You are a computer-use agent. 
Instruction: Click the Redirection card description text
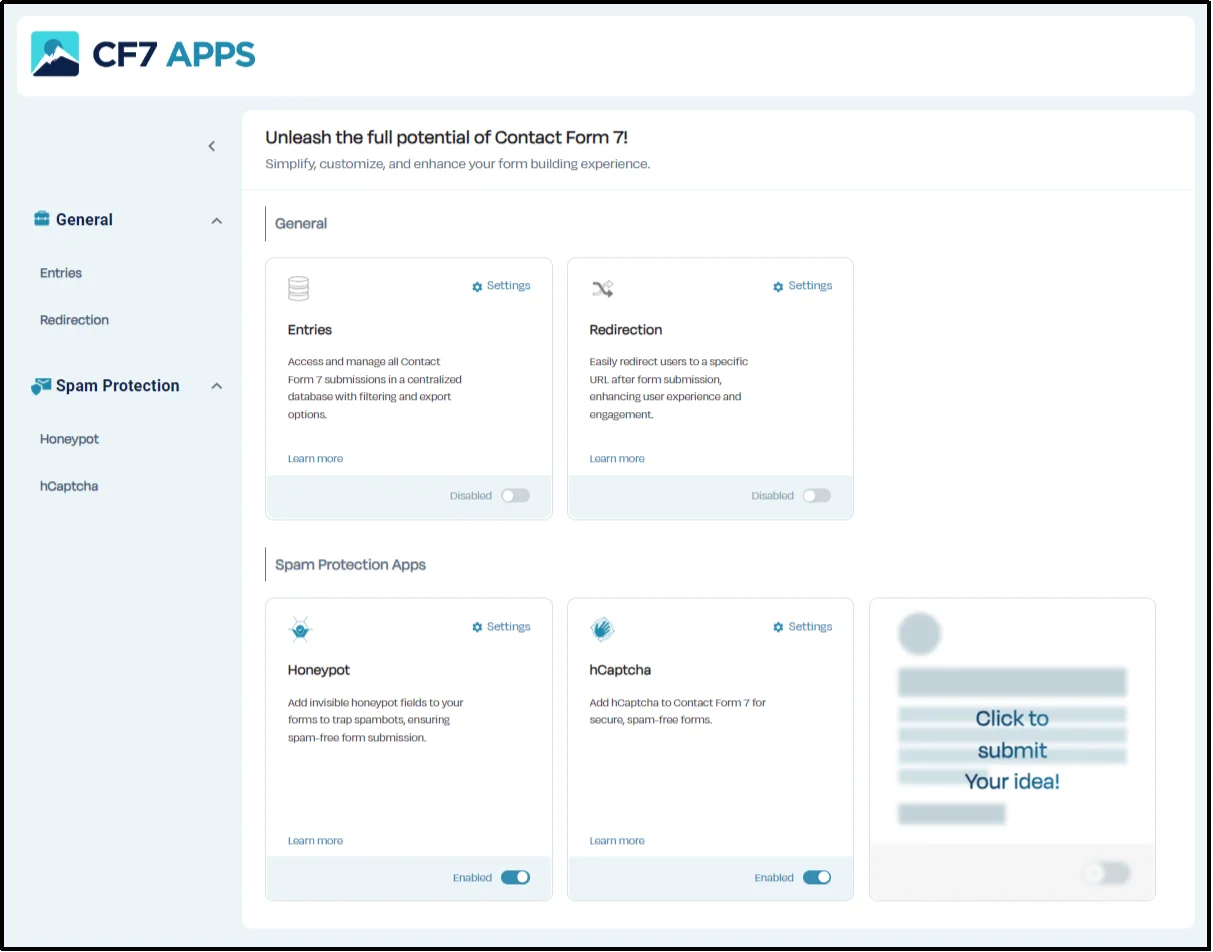[x=669, y=388]
